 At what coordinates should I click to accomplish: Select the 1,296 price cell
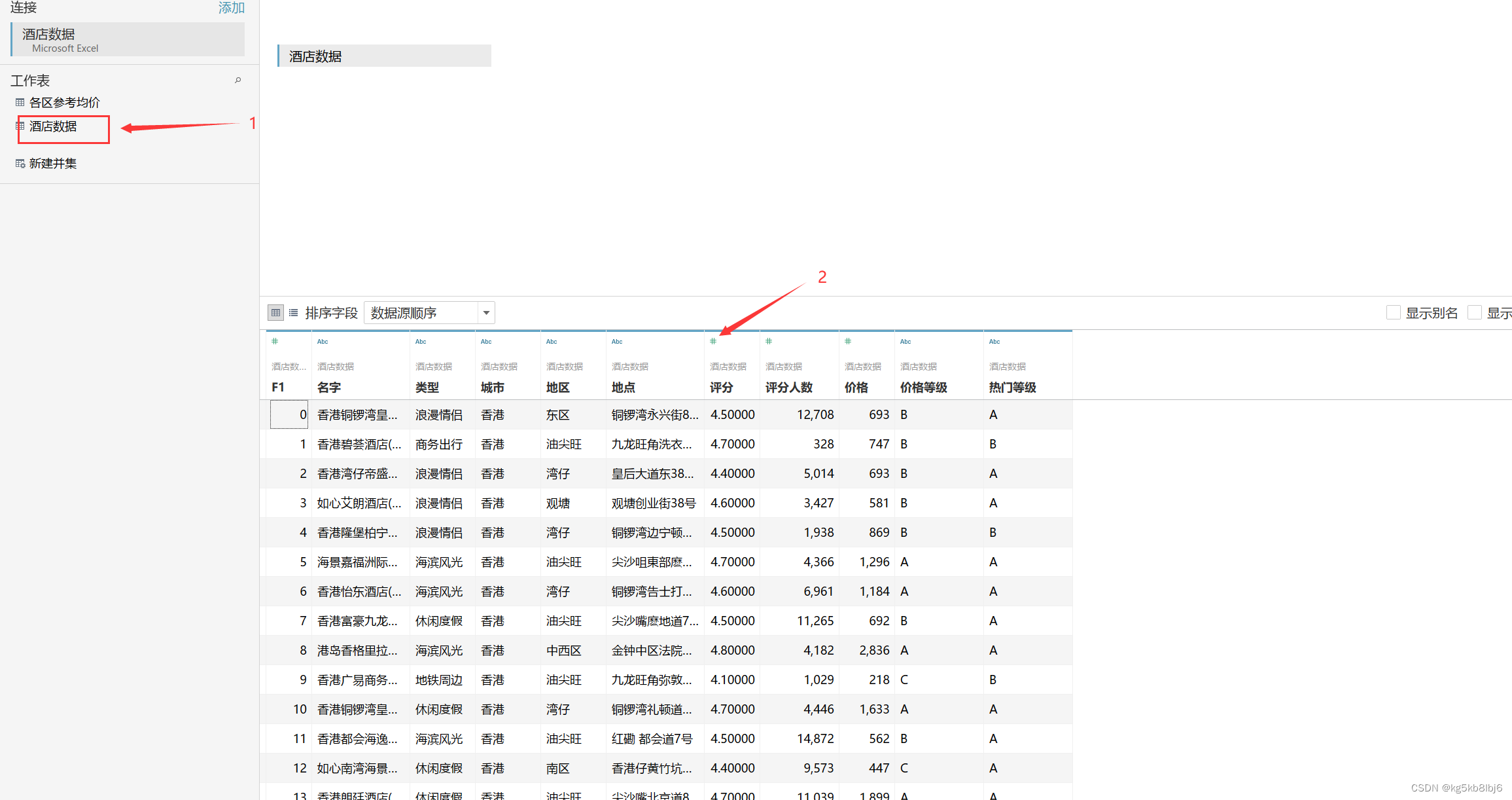pyautogui.click(x=867, y=562)
